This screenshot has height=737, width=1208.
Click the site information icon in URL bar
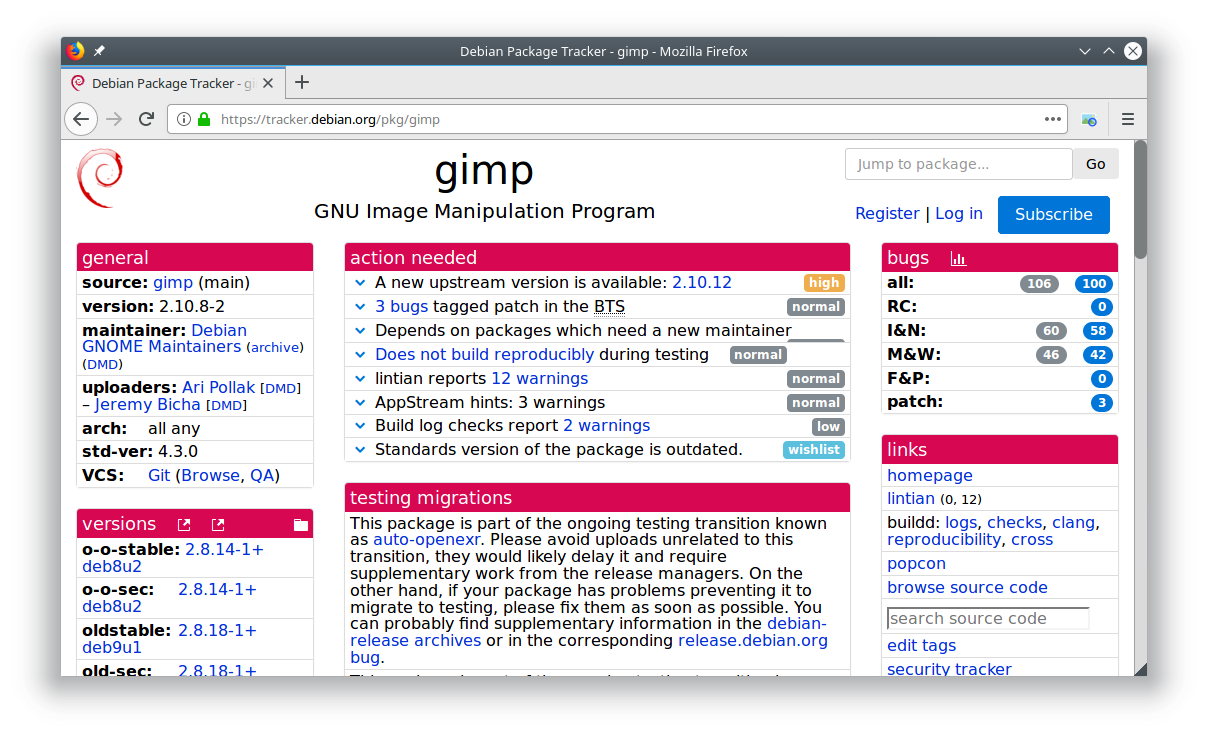pos(184,119)
